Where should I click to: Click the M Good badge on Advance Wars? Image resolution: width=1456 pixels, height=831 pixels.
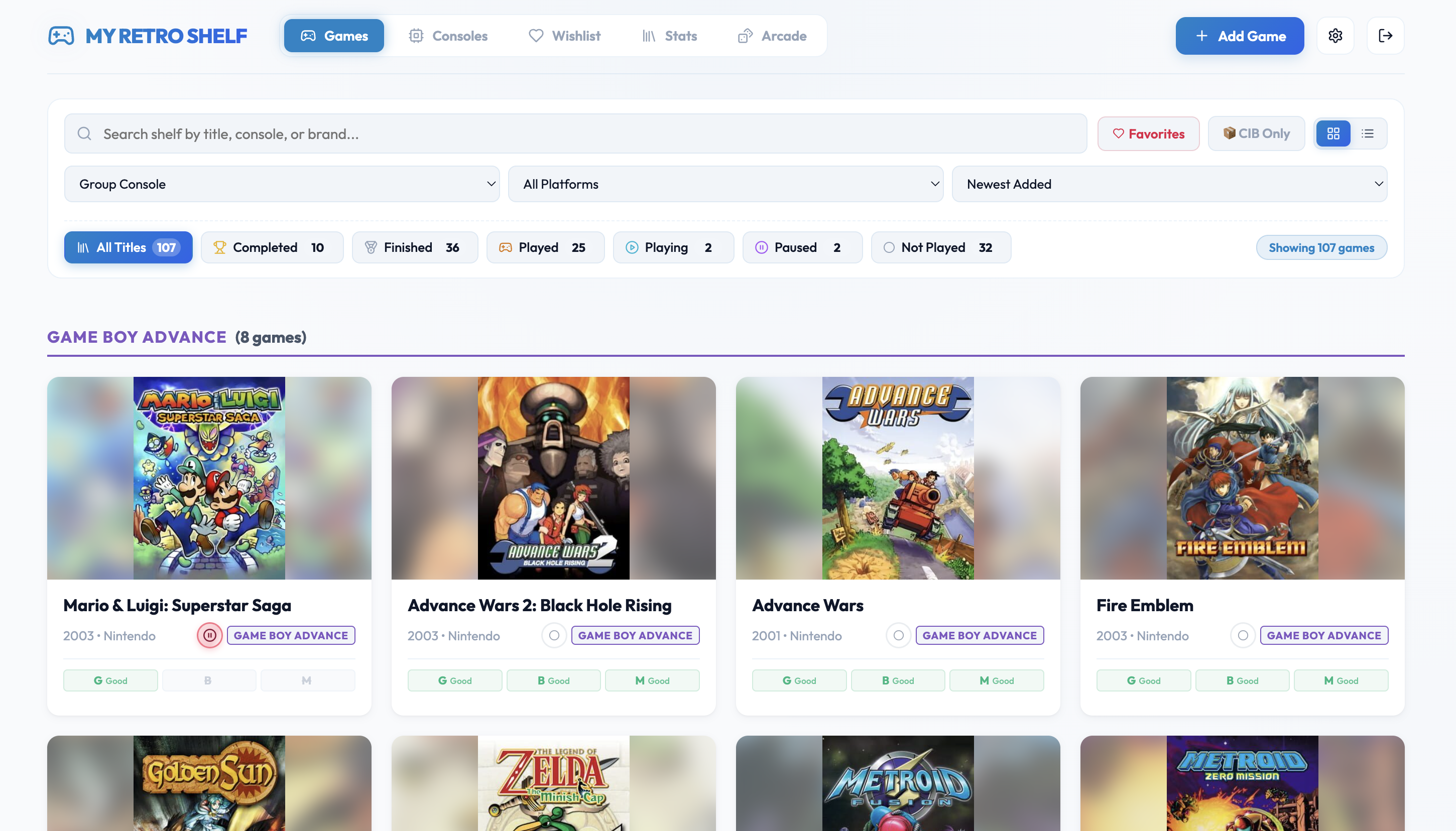[997, 680]
